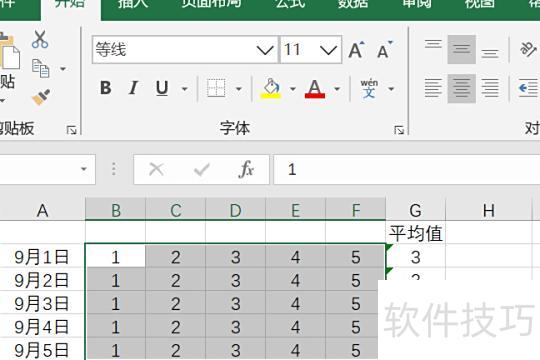Image resolution: width=540 pixels, height=360 pixels.
Task: Expand the font color dropdown arrow
Action: click(x=337, y=89)
